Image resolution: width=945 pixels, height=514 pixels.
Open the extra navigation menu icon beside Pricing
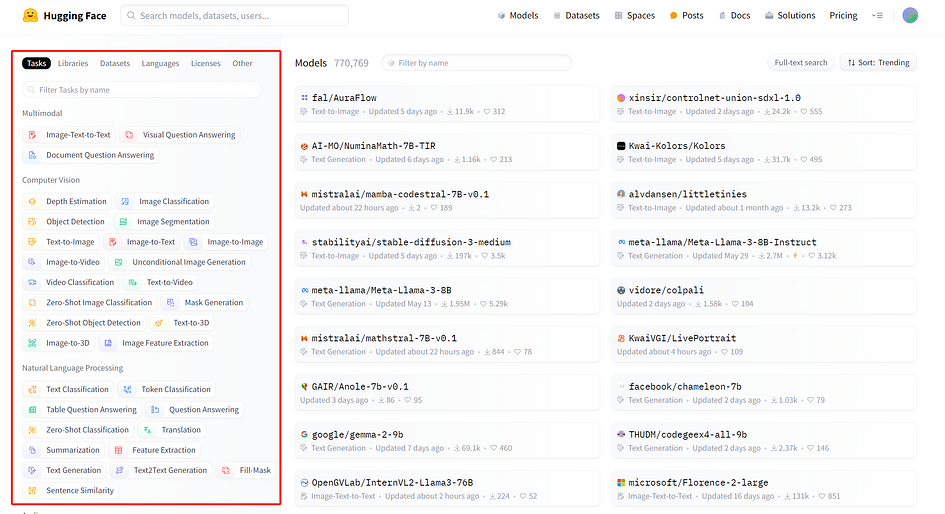coord(878,16)
